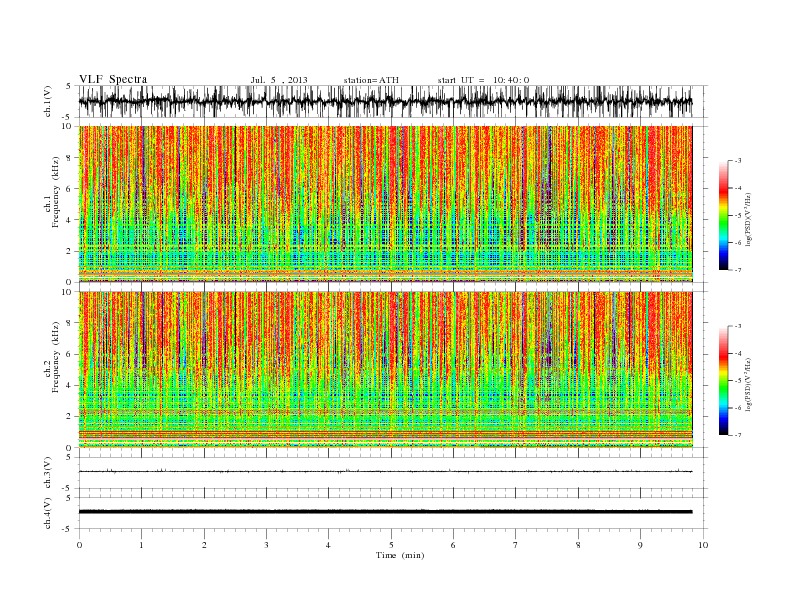The image size is (792, 612).
Task: Click inside the ch.1 spectrogram panel
Action: [386, 204]
